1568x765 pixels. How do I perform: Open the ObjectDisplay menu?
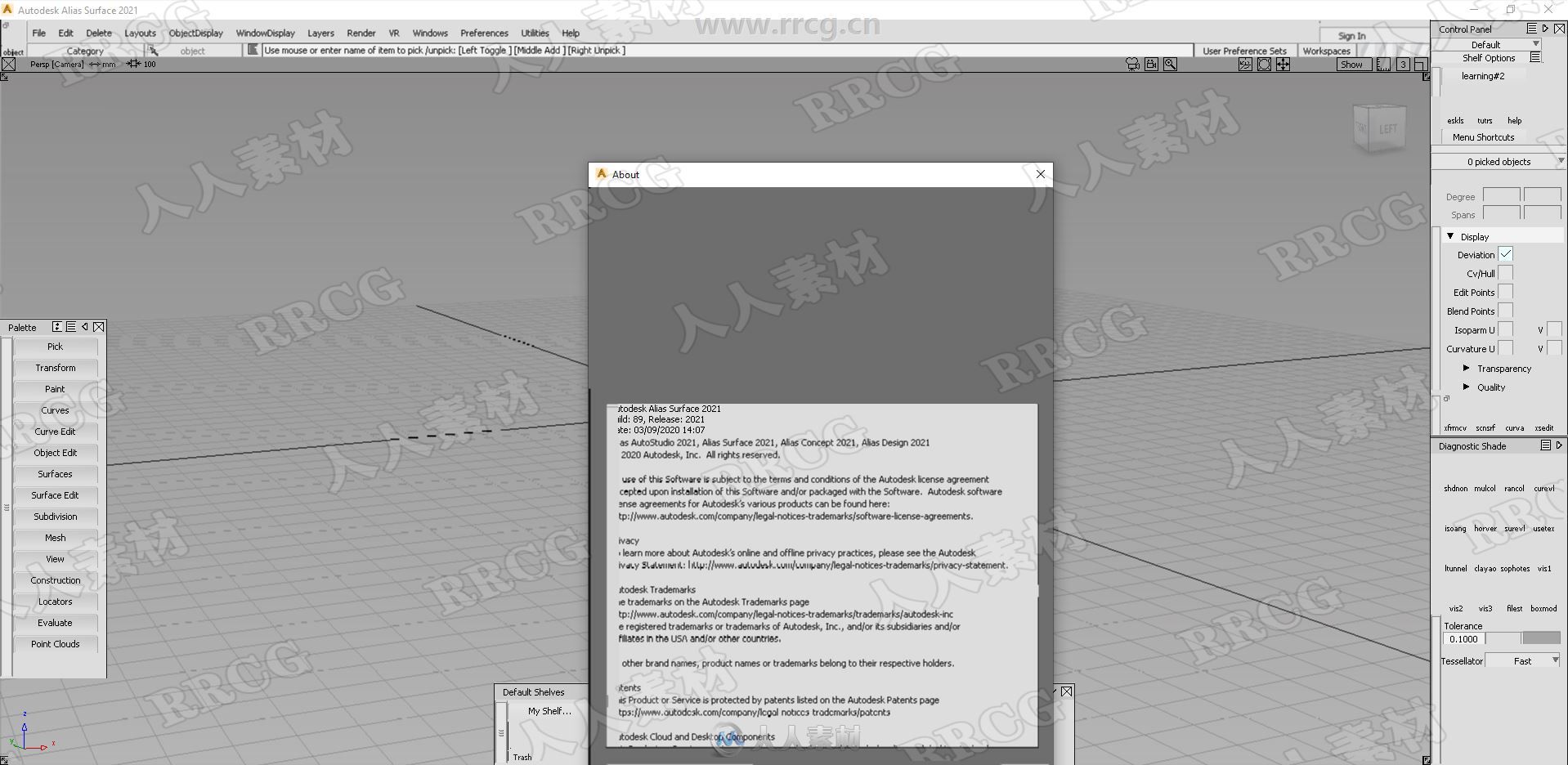[x=196, y=34]
